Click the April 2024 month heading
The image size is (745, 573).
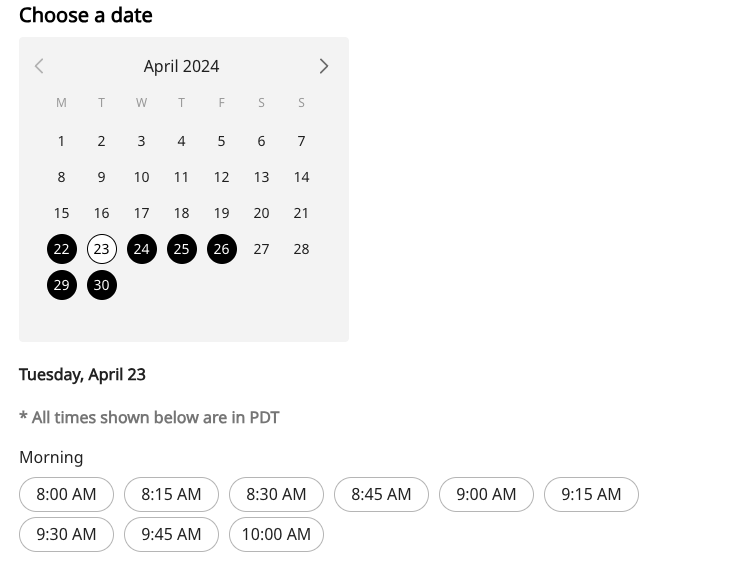click(x=181, y=66)
